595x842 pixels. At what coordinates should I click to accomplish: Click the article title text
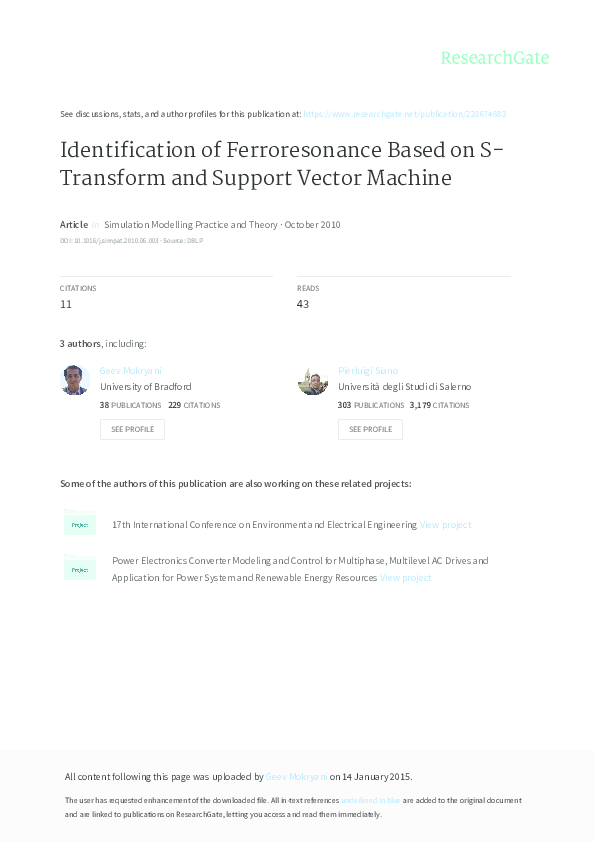tap(280, 164)
